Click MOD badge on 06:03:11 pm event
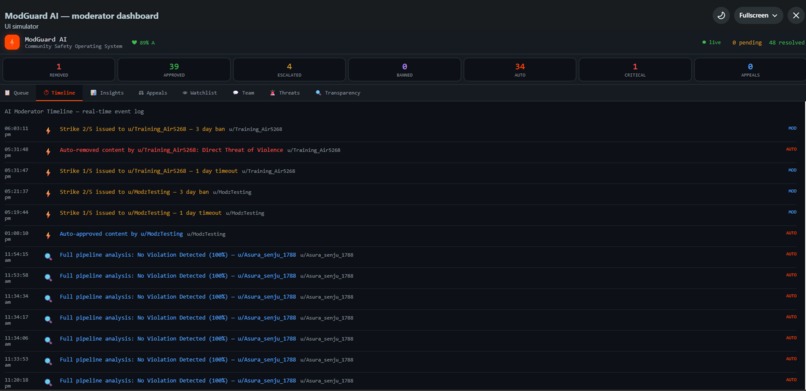This screenshot has width=806, height=391. point(792,128)
